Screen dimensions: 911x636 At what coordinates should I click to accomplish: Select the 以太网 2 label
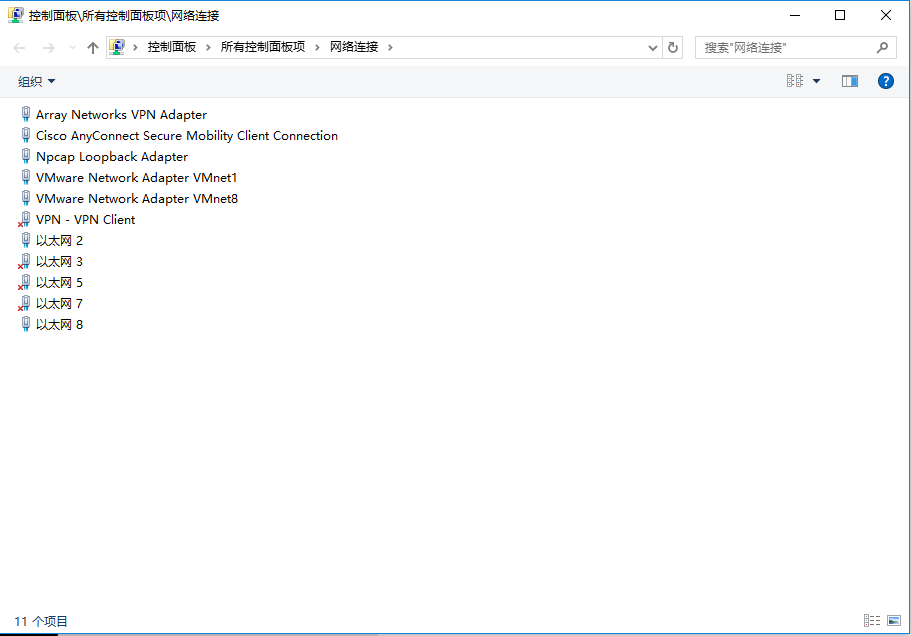(x=59, y=240)
